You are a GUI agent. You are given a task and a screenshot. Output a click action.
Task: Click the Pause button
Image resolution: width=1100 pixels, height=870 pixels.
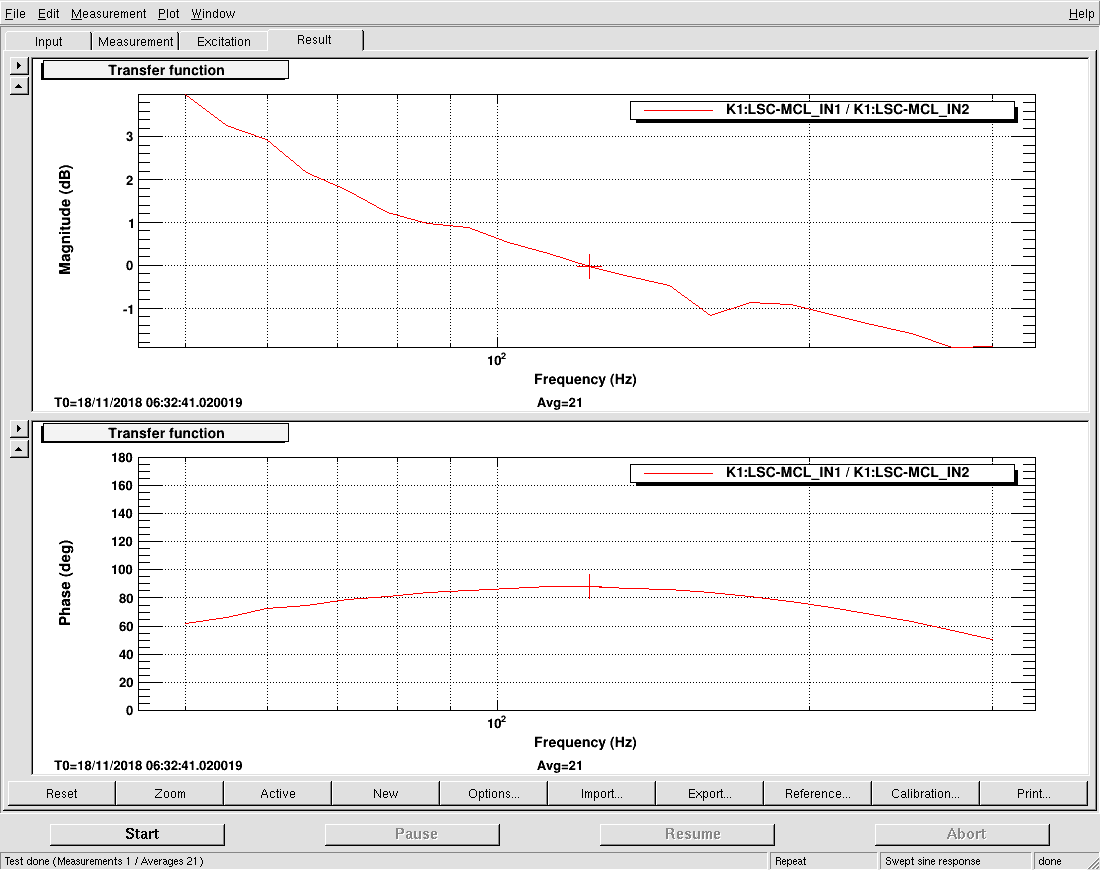coord(412,834)
